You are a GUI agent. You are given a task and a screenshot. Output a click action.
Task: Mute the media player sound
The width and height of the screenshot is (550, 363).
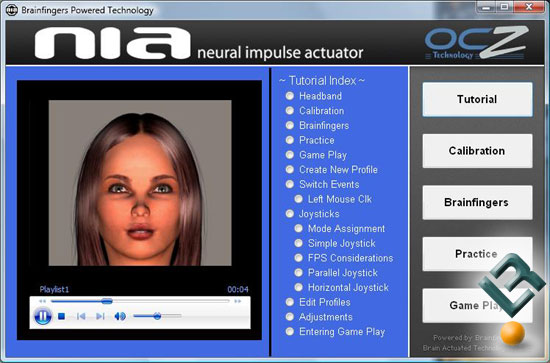(x=120, y=316)
